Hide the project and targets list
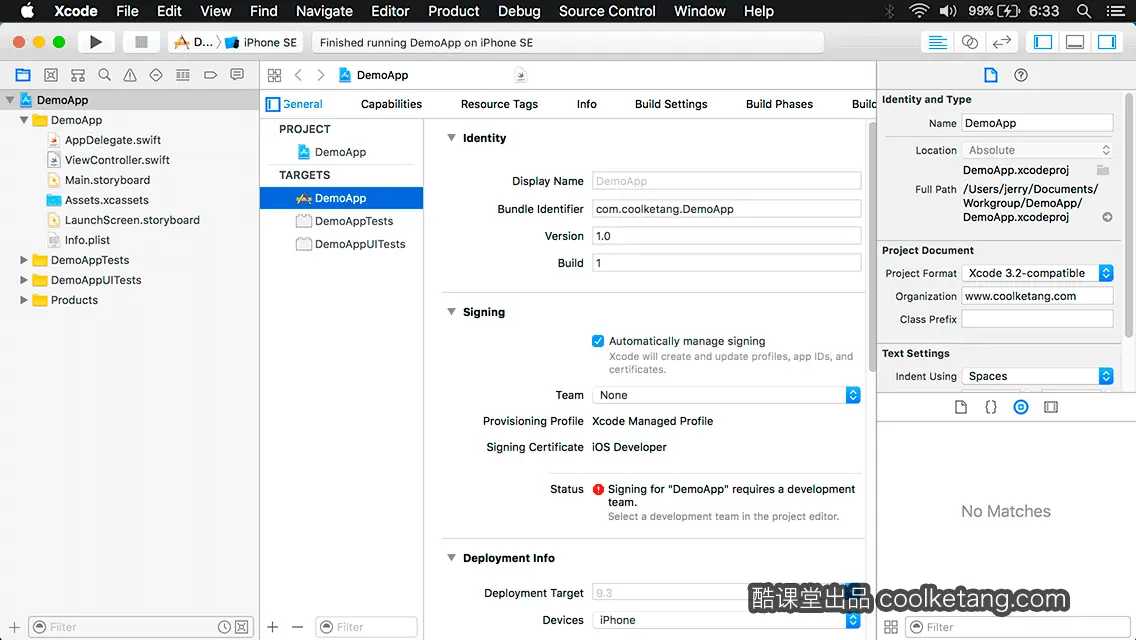The width and height of the screenshot is (1136, 640). pos(273,104)
